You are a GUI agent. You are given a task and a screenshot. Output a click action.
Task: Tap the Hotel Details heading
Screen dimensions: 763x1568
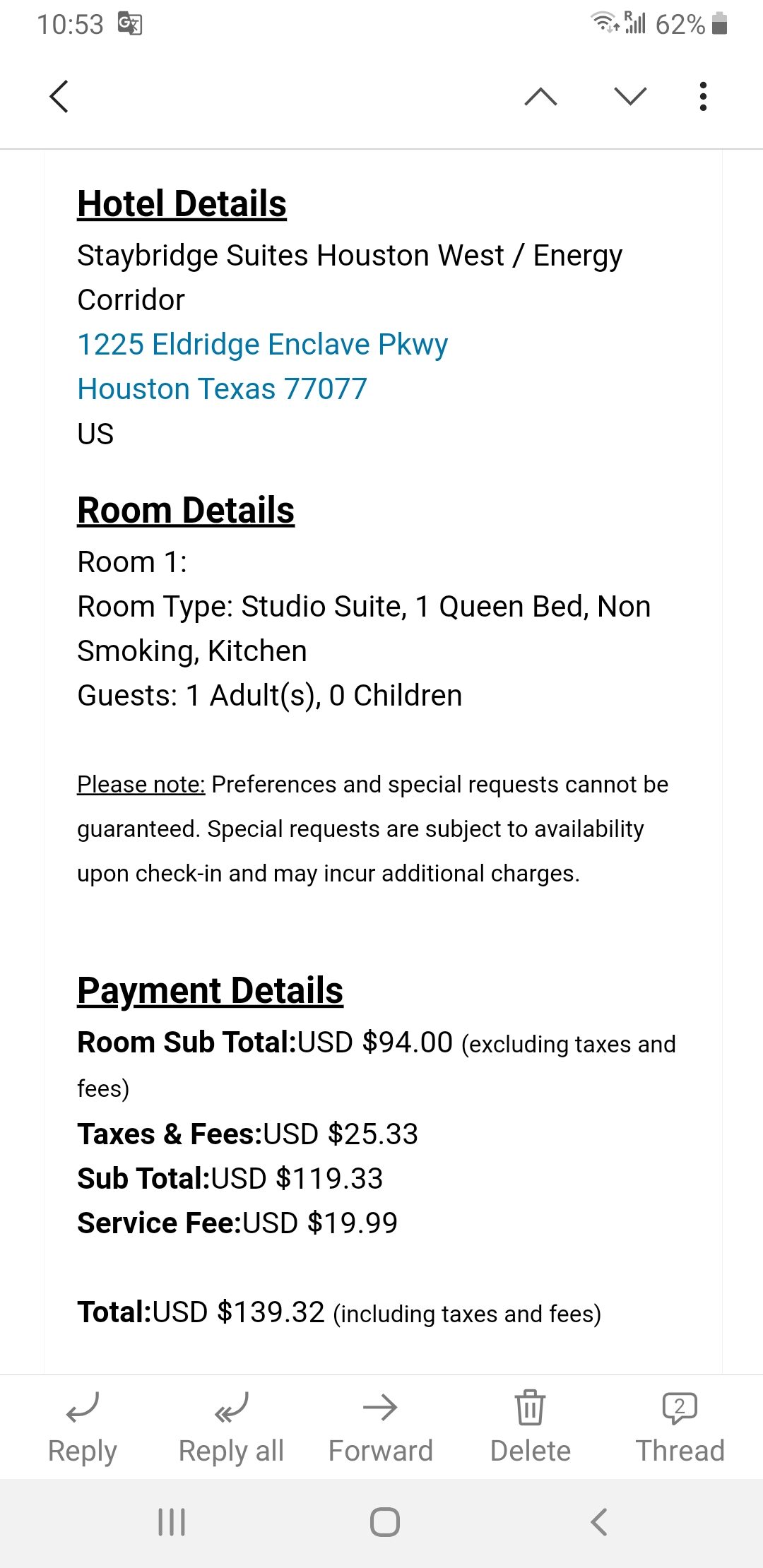[x=182, y=204]
